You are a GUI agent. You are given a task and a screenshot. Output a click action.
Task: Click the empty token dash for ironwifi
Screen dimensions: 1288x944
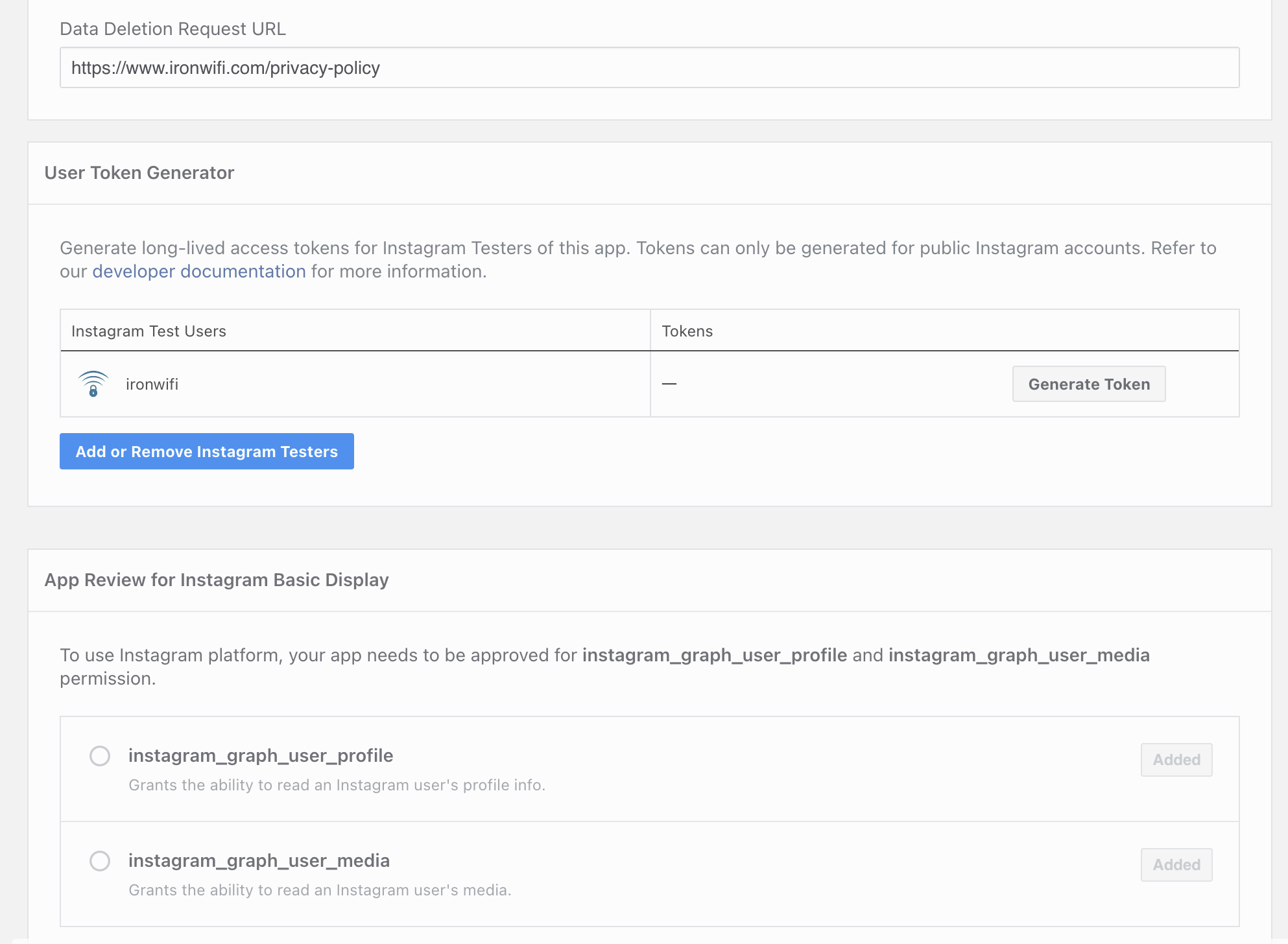(669, 384)
